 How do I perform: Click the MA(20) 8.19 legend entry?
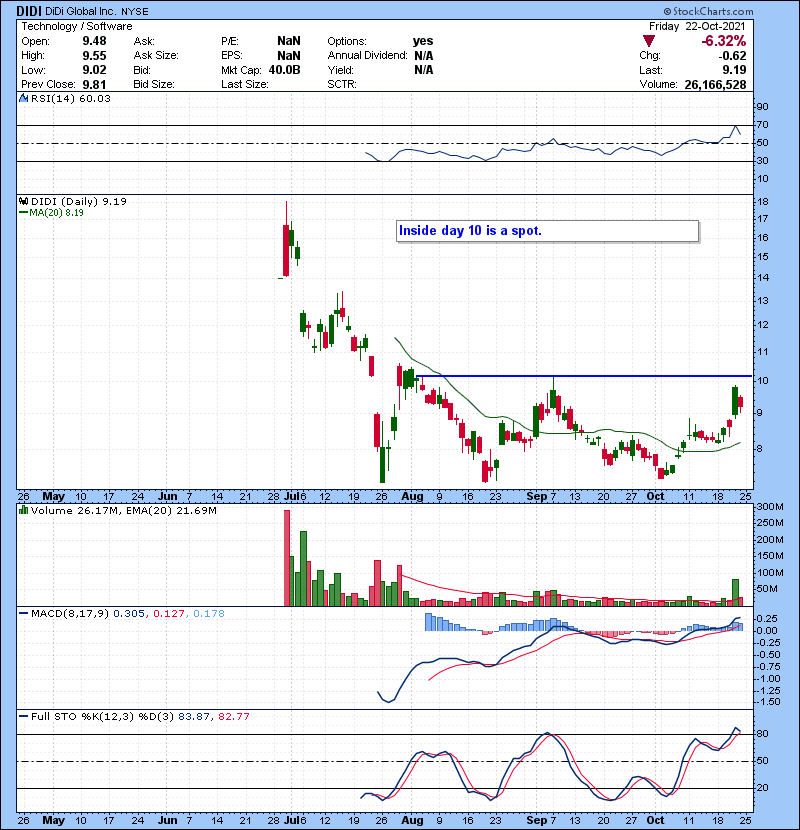[x=51, y=213]
